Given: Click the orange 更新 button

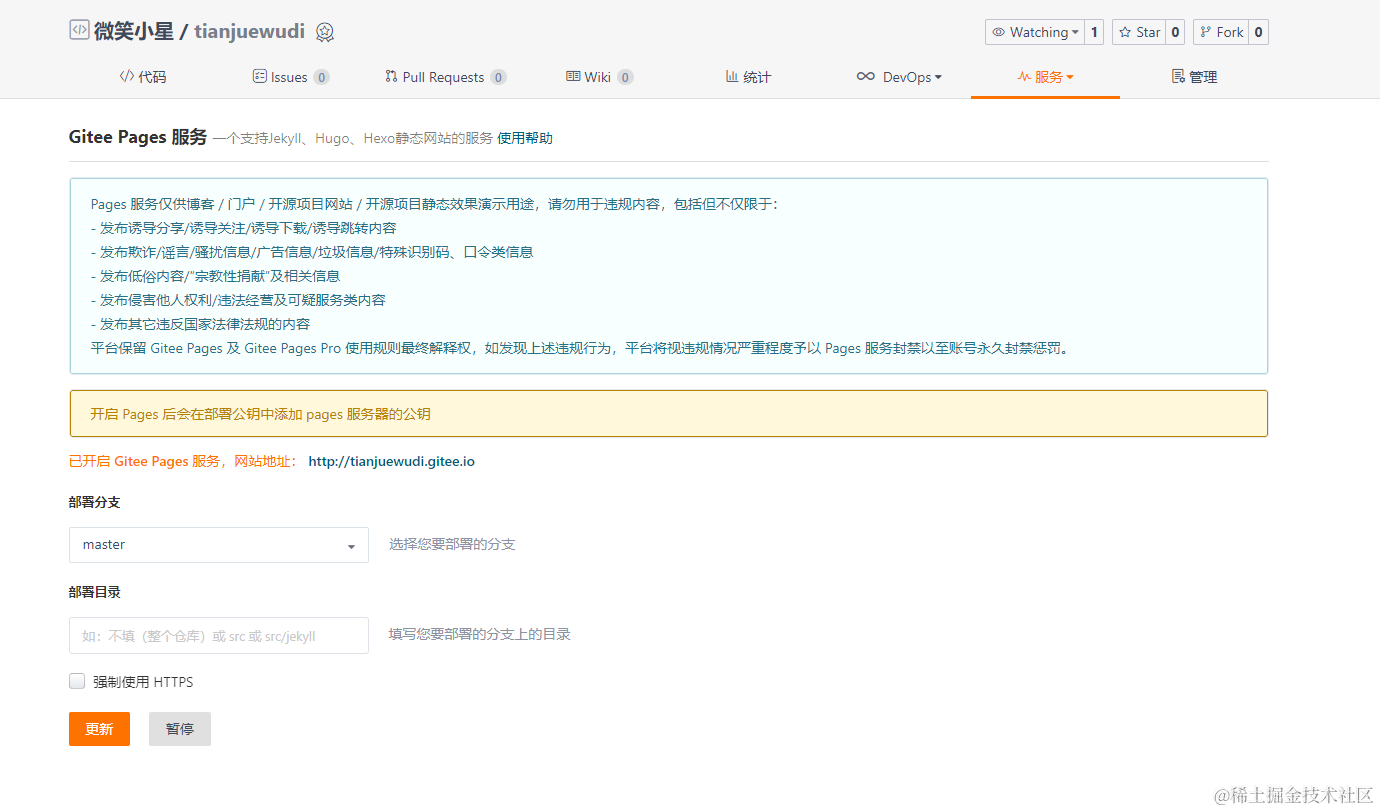Looking at the screenshot, I should point(99,729).
